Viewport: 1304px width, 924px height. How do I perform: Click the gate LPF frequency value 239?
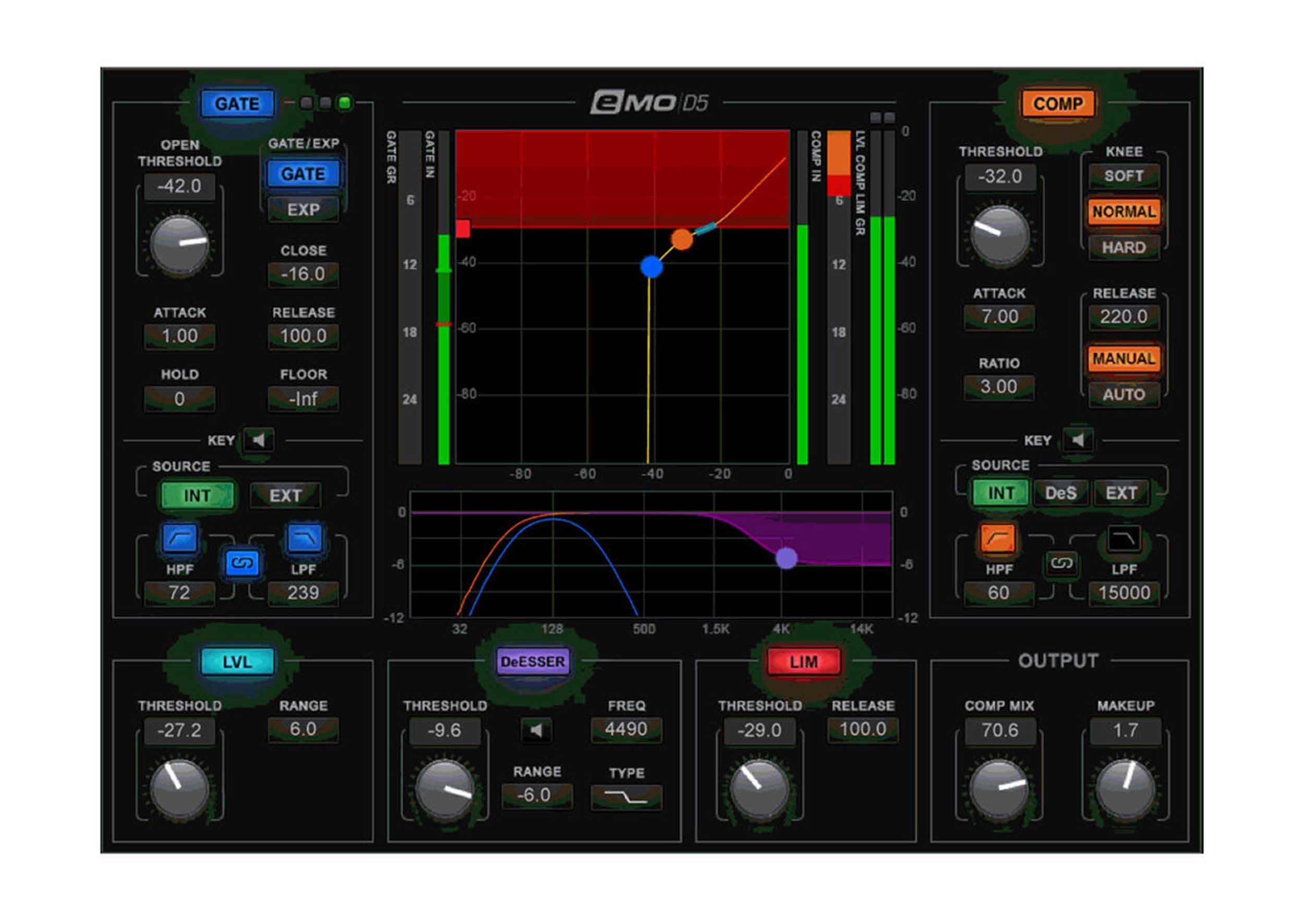[x=303, y=593]
